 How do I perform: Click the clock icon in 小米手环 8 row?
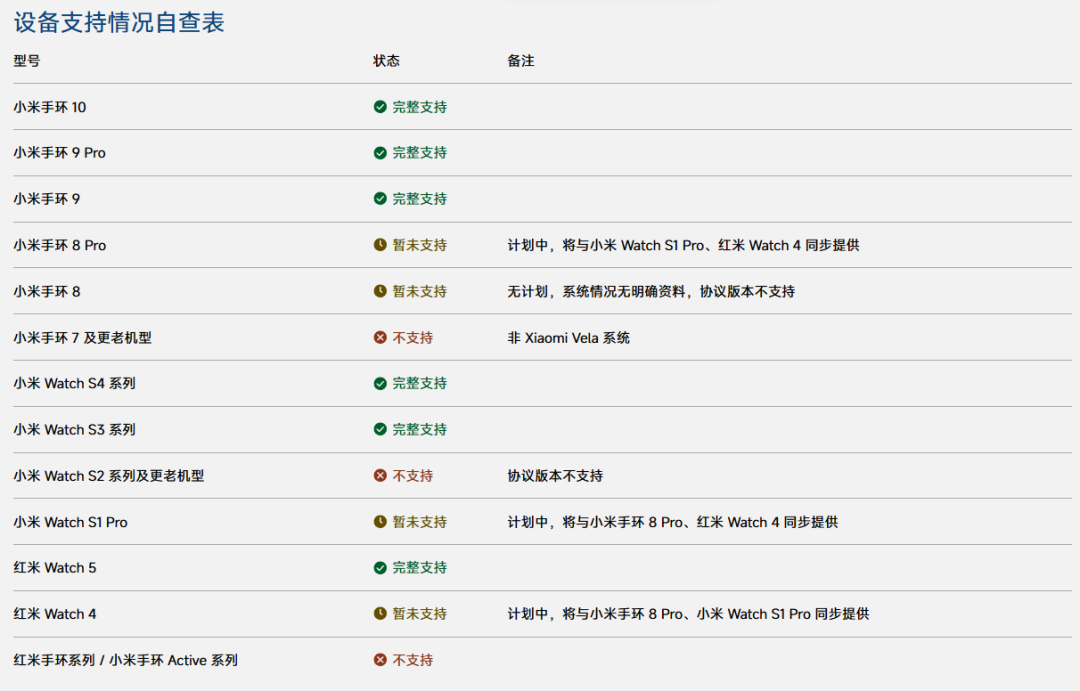[x=380, y=291]
